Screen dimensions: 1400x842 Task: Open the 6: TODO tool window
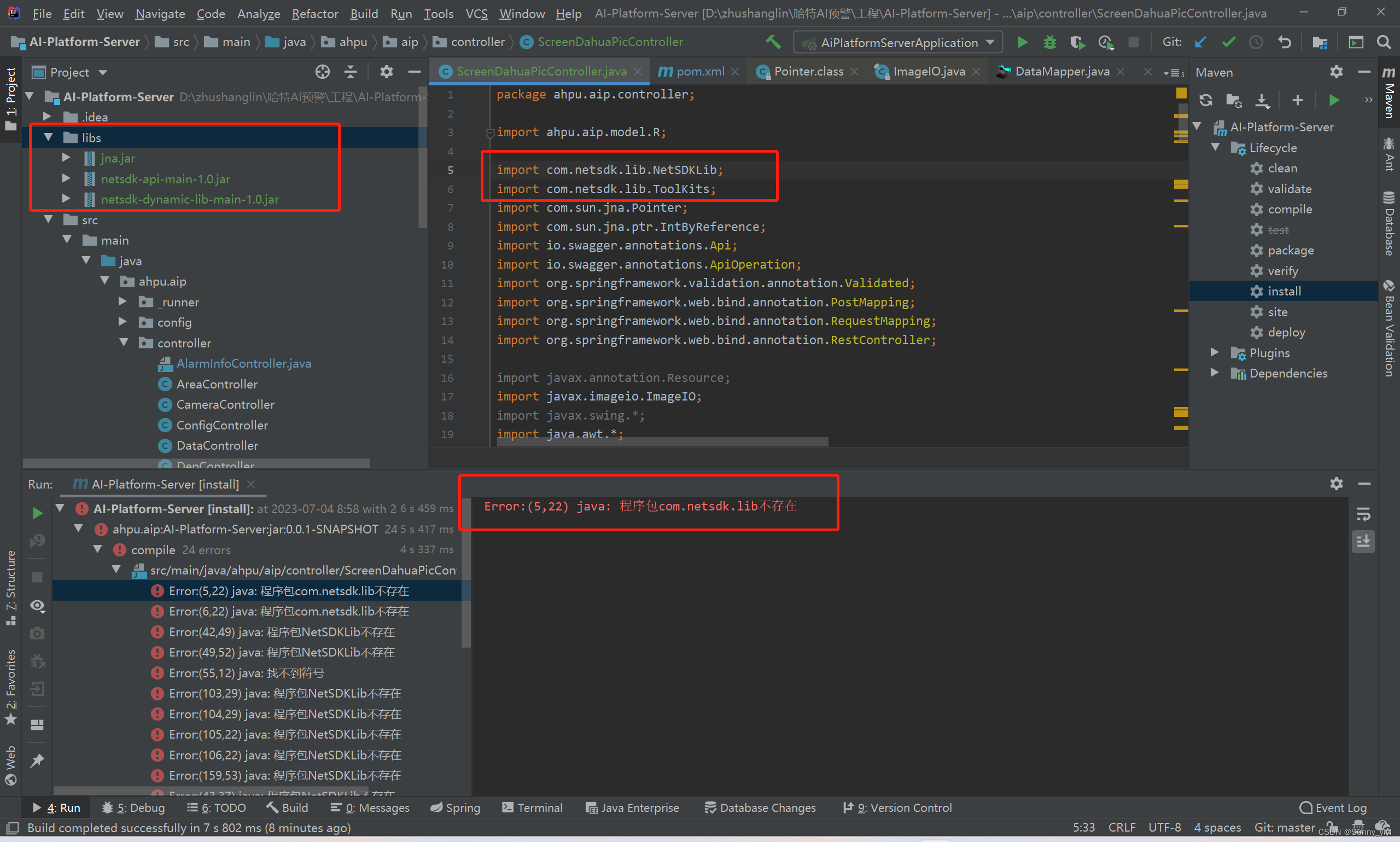click(x=217, y=808)
